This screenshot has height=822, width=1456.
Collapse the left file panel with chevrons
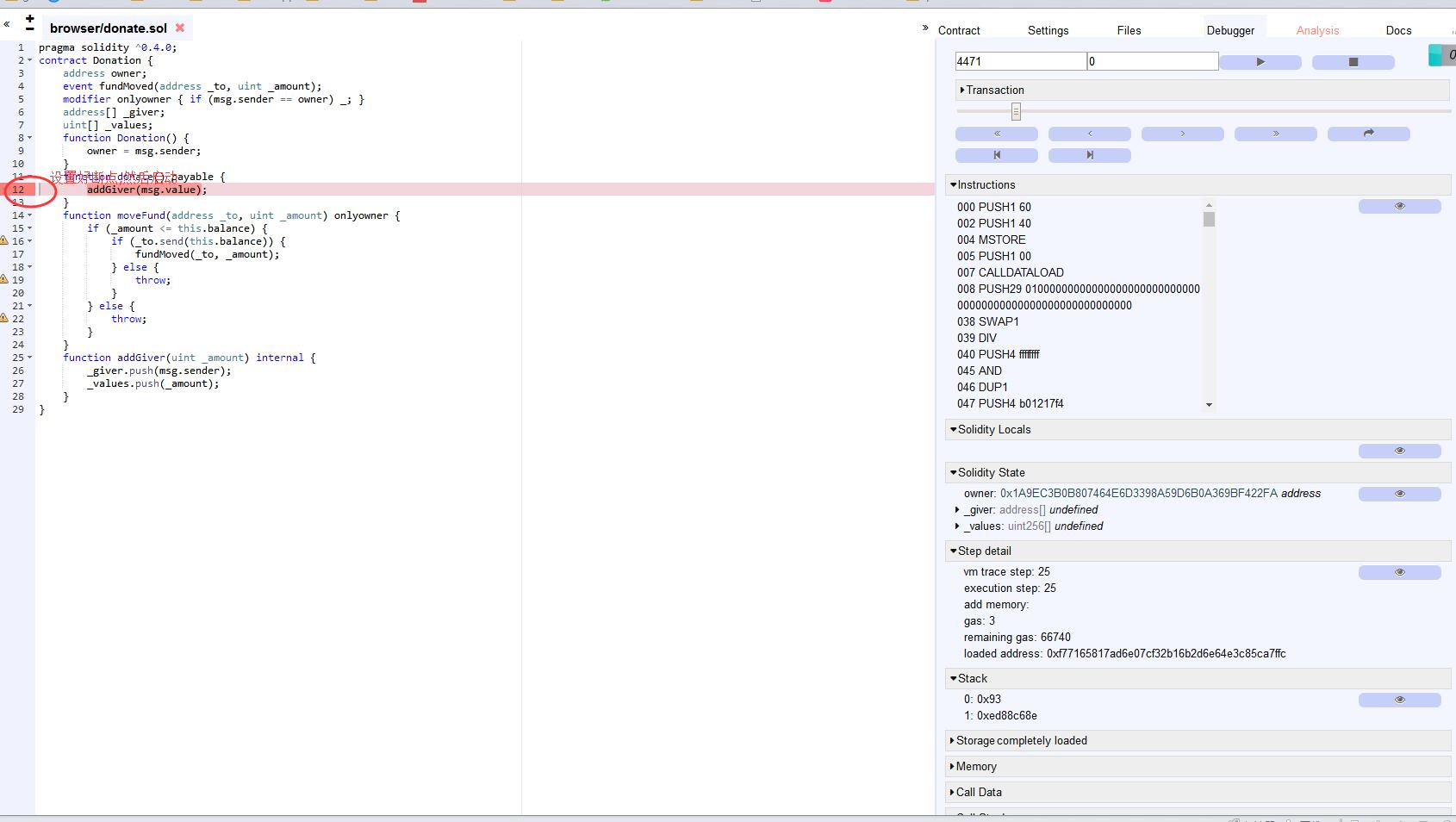[7, 25]
